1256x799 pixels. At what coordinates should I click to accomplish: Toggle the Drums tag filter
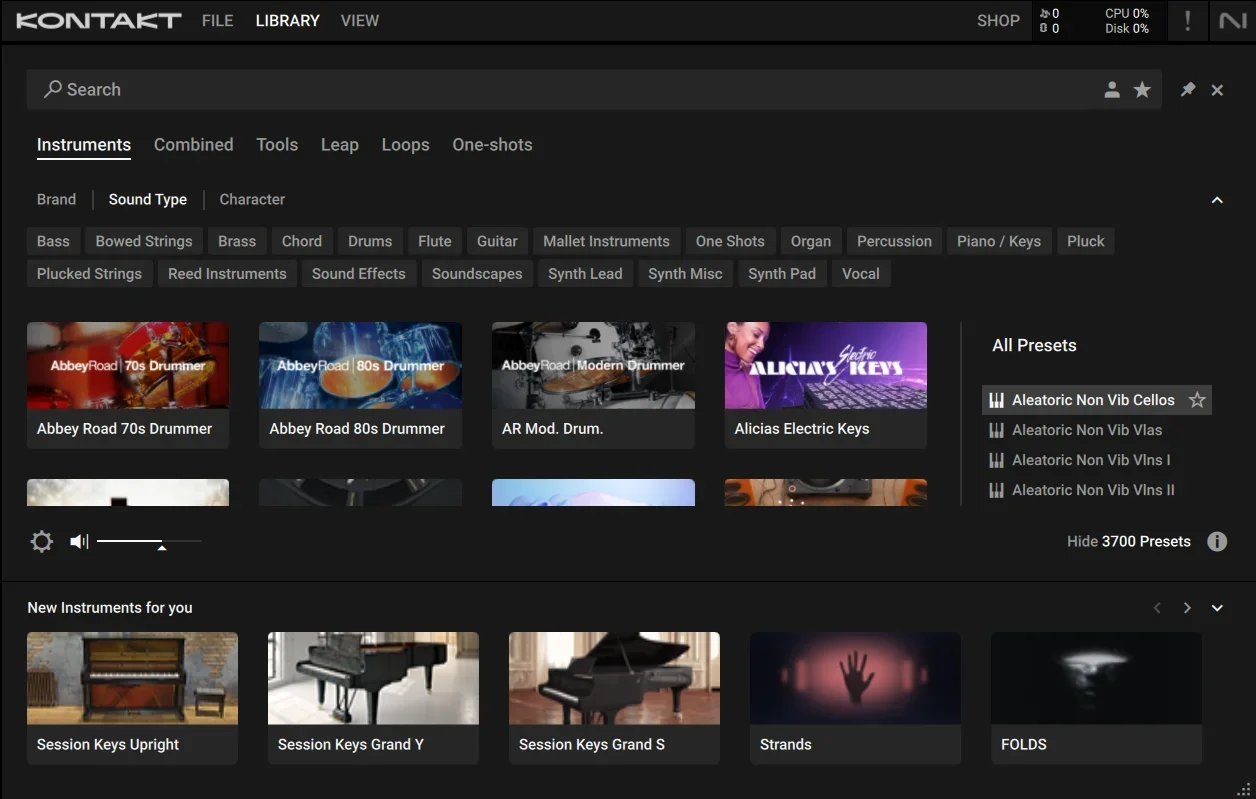coord(370,242)
